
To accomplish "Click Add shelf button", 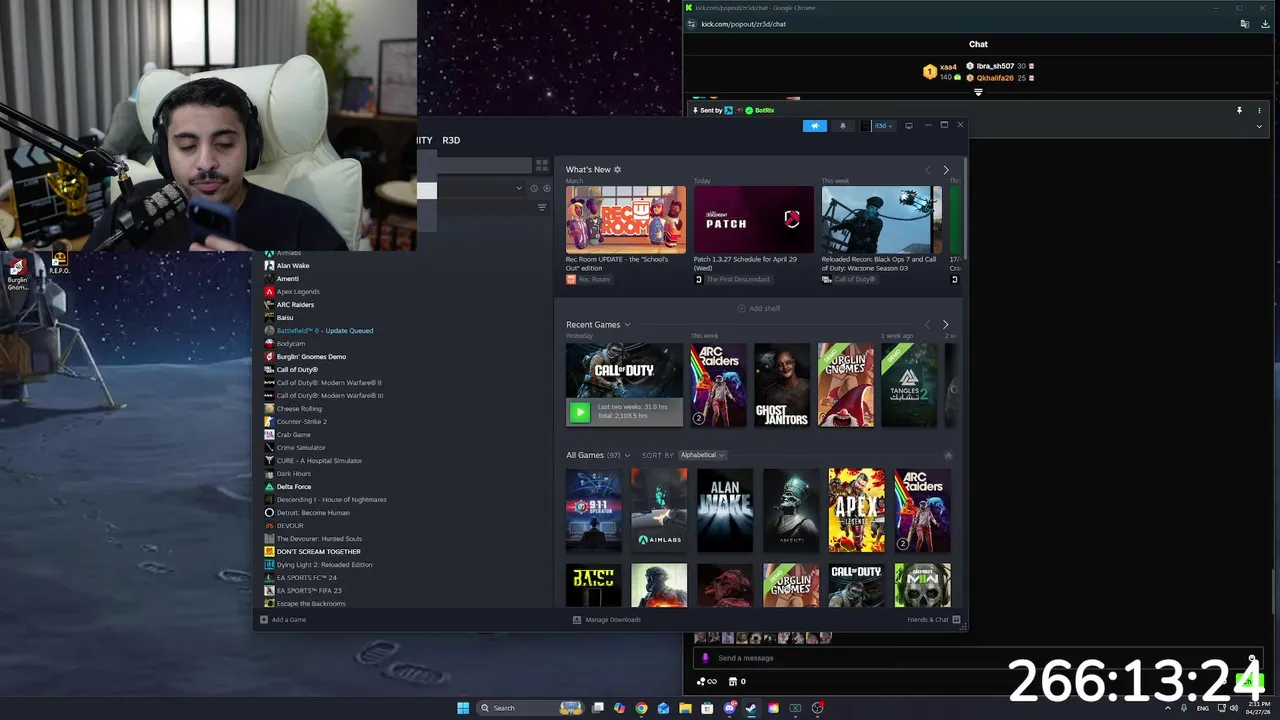I will pos(758,308).
